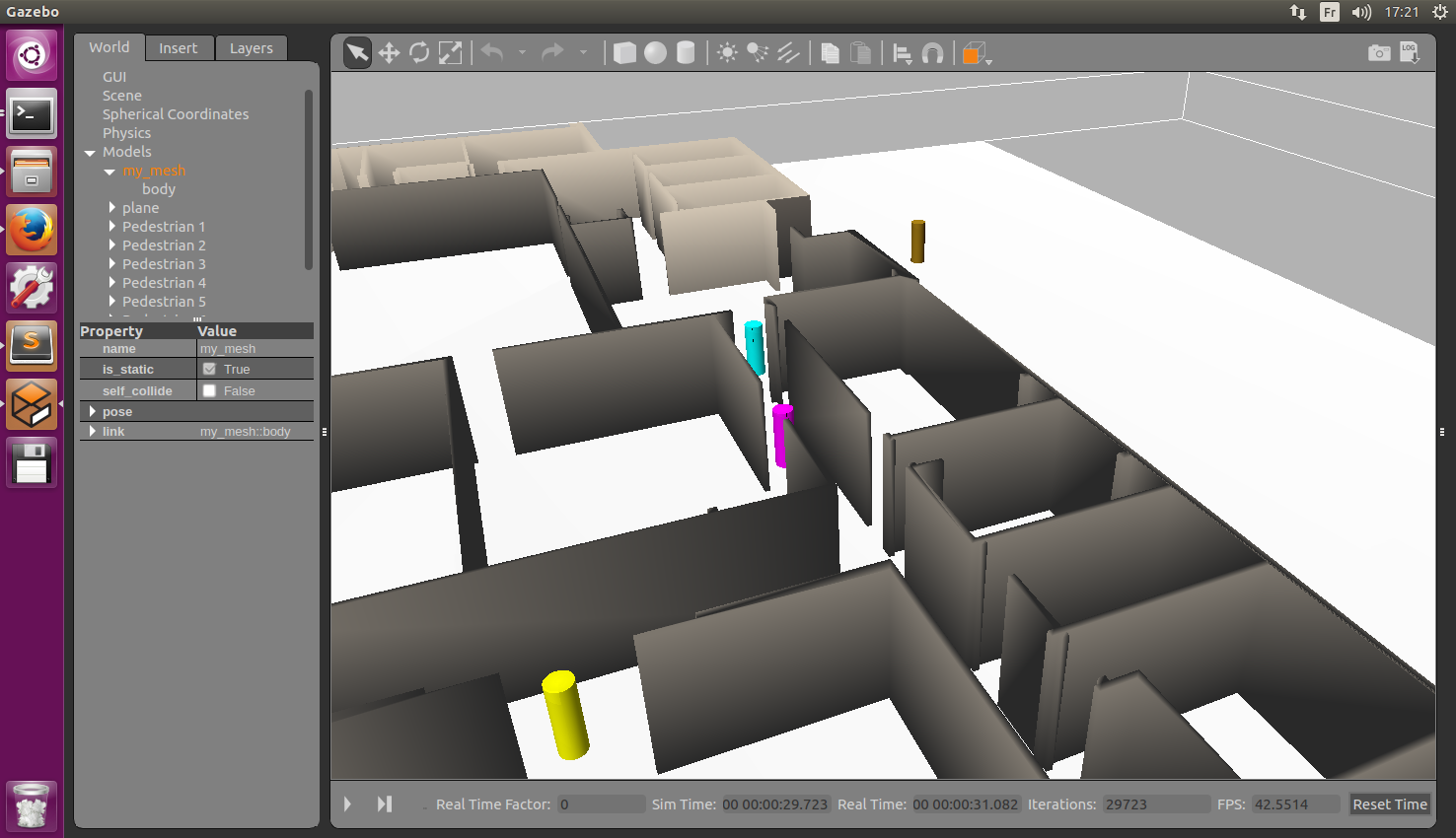Switch to the Insert tab
The height and width of the screenshot is (838, 1456).
178,48
